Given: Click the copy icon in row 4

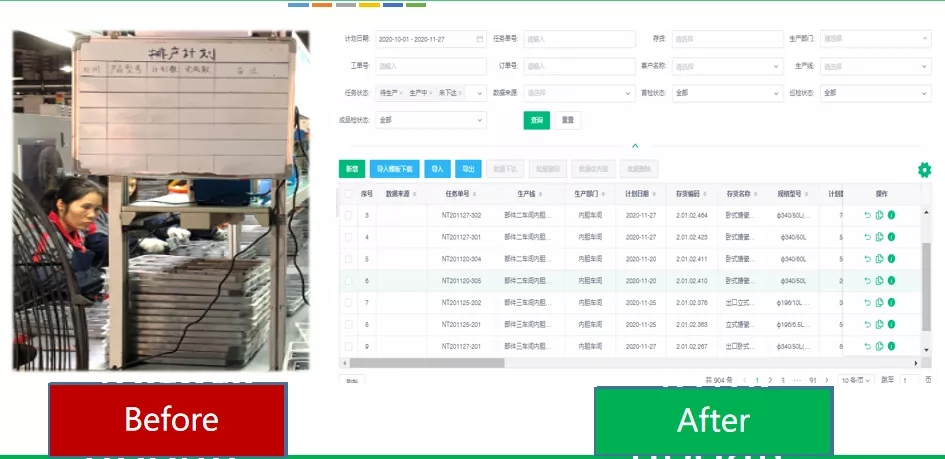Looking at the screenshot, I should click(879, 237).
